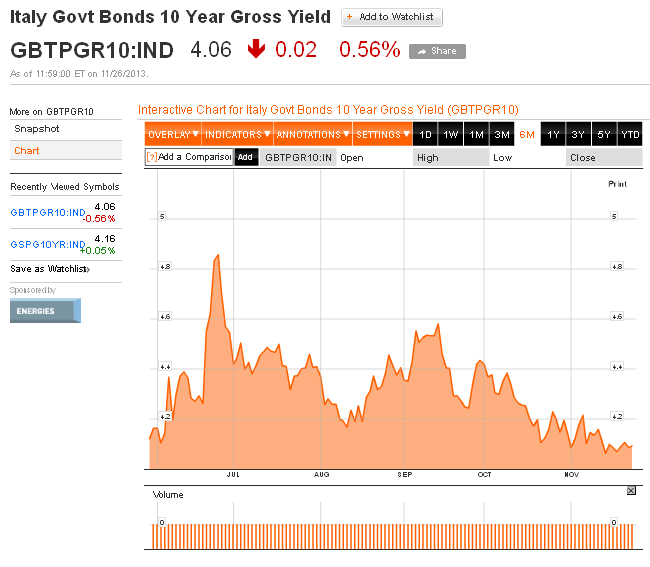Select the 1Y time range
650x567 pixels.
(553, 134)
